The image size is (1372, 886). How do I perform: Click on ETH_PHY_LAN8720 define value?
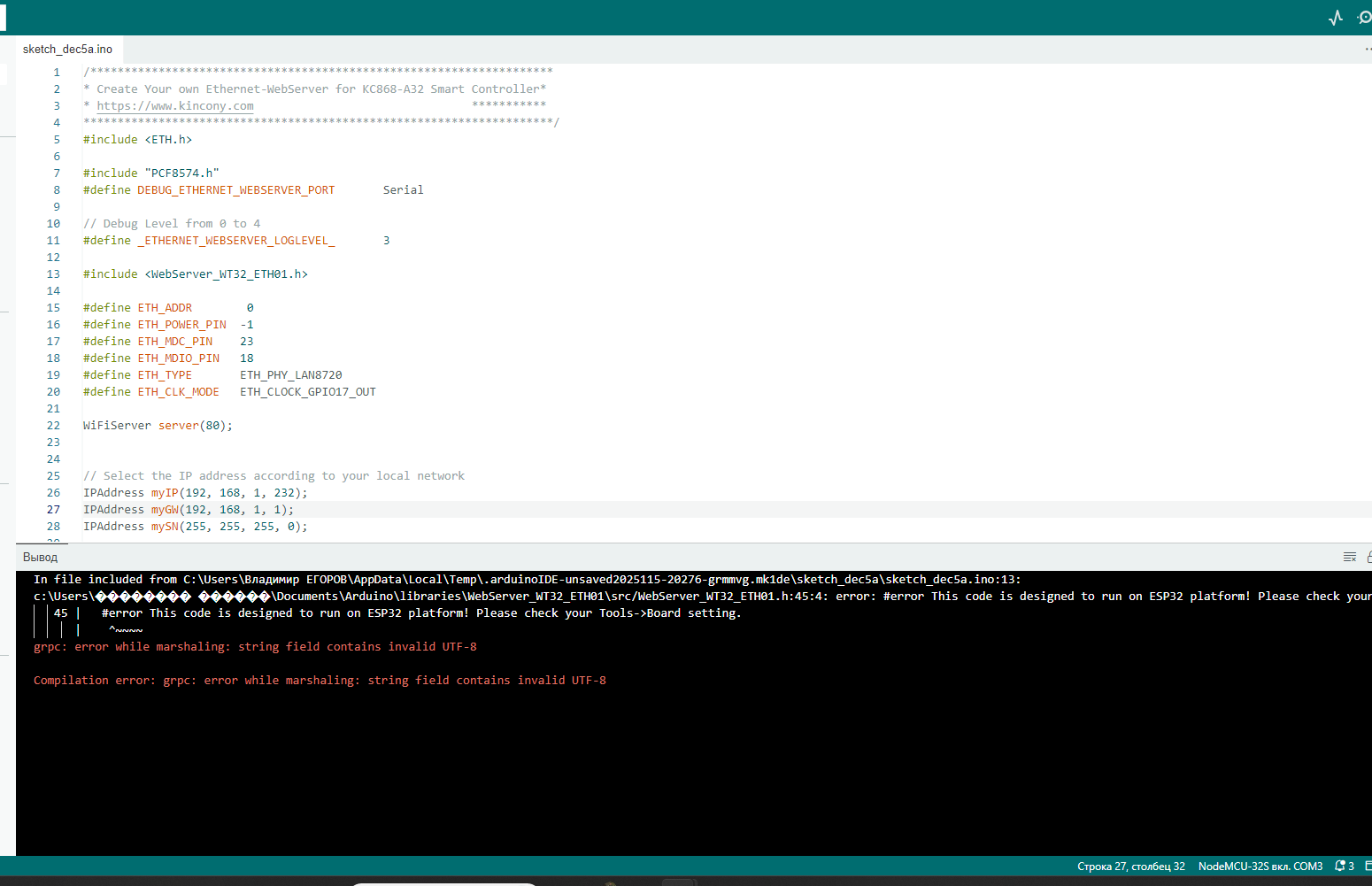tap(290, 375)
